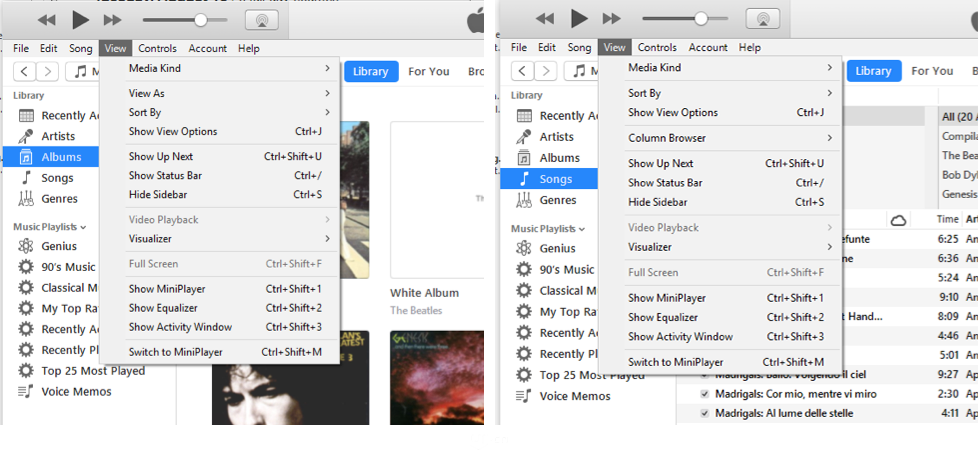
Task: Click the forward arrow in the right window
Action: pyautogui.click(x=546, y=71)
